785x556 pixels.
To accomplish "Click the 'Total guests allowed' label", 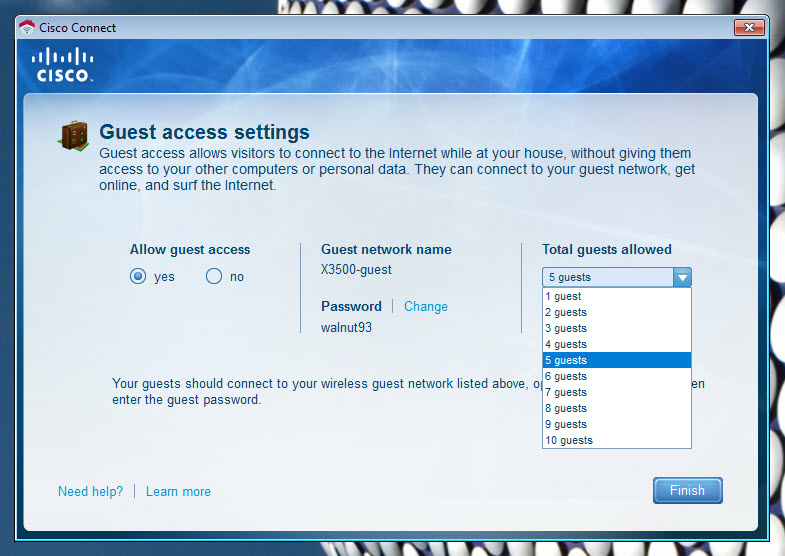I will click(x=607, y=249).
